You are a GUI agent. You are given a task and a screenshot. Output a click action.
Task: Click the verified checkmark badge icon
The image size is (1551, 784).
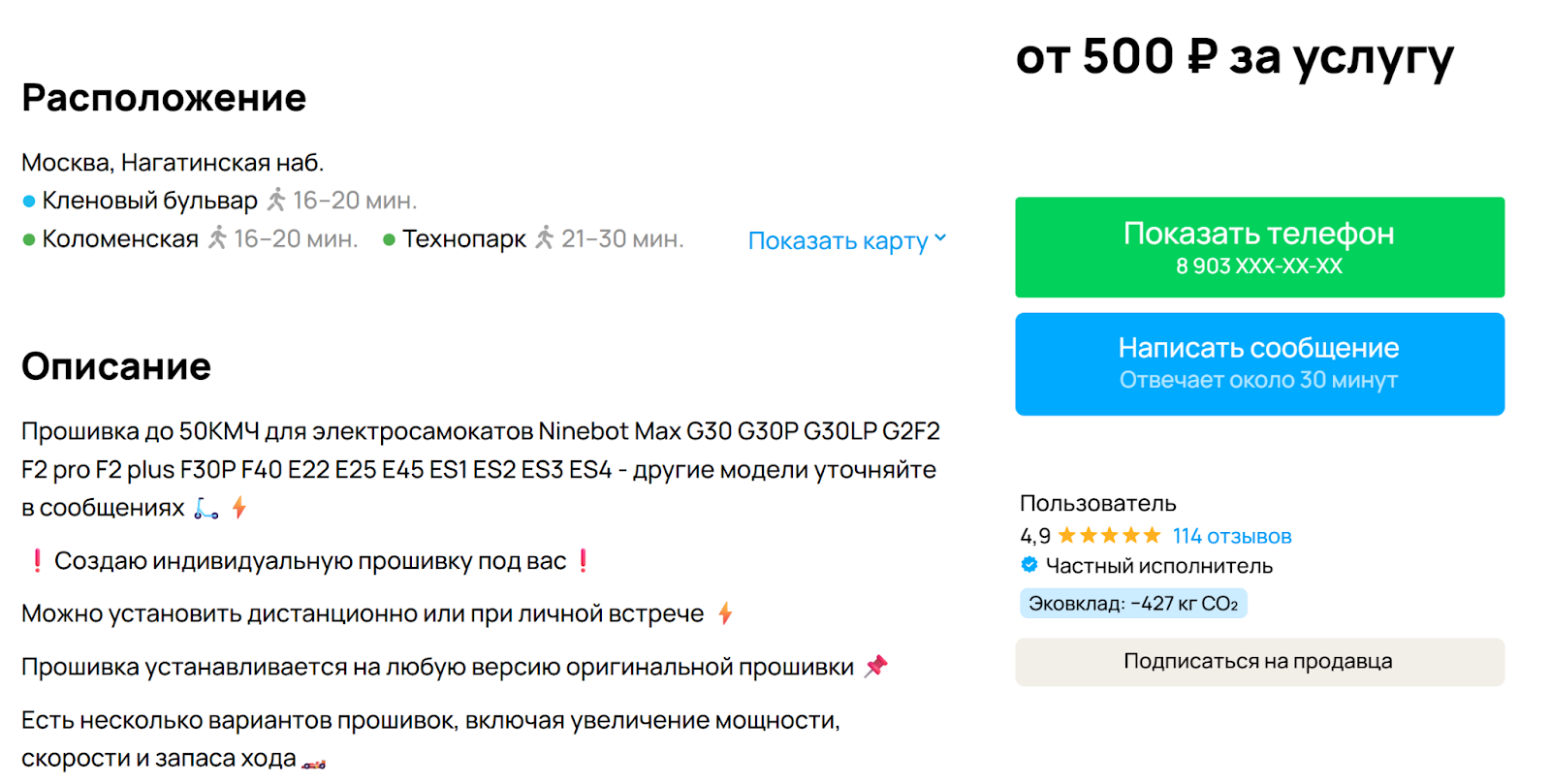[1029, 565]
